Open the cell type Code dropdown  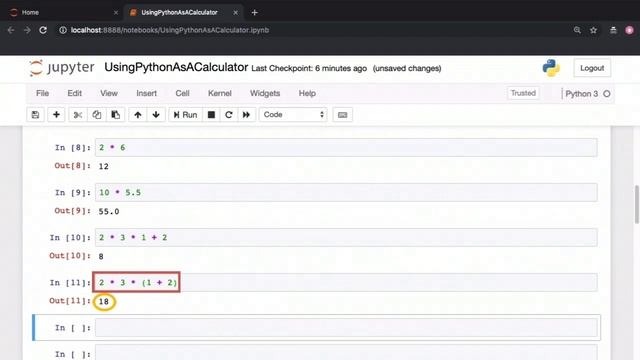point(293,115)
